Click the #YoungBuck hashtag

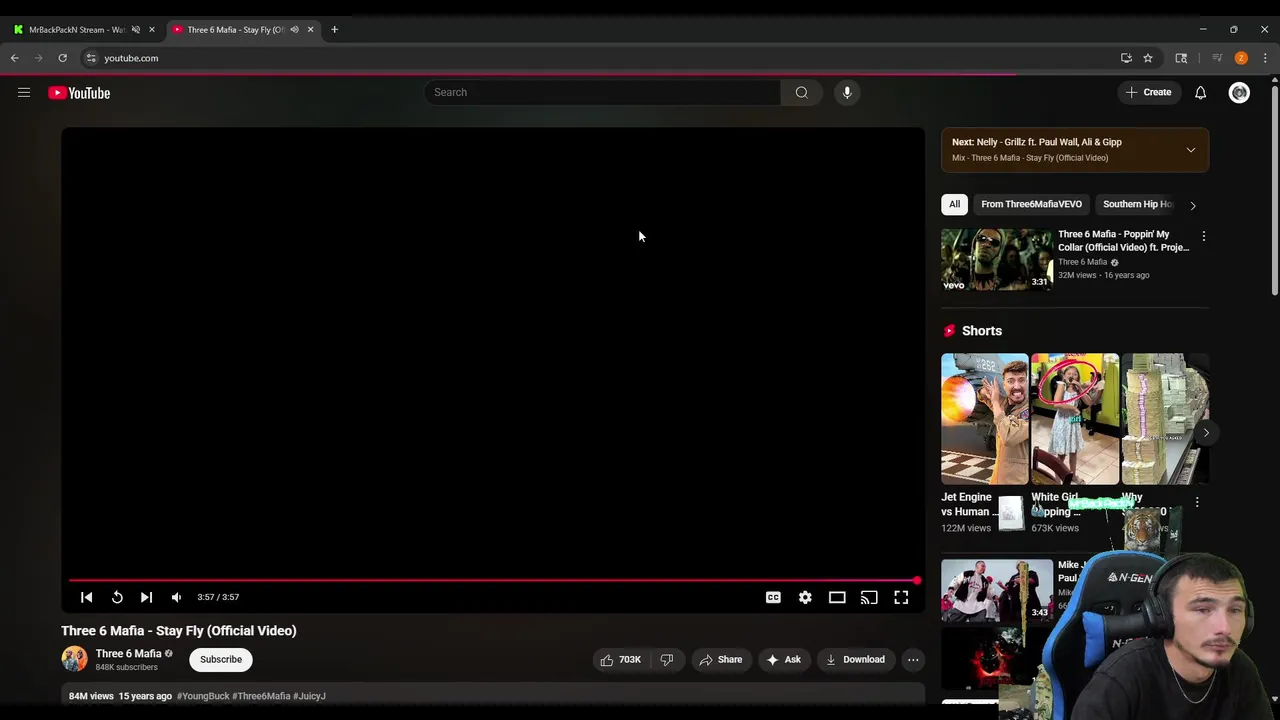click(x=203, y=696)
